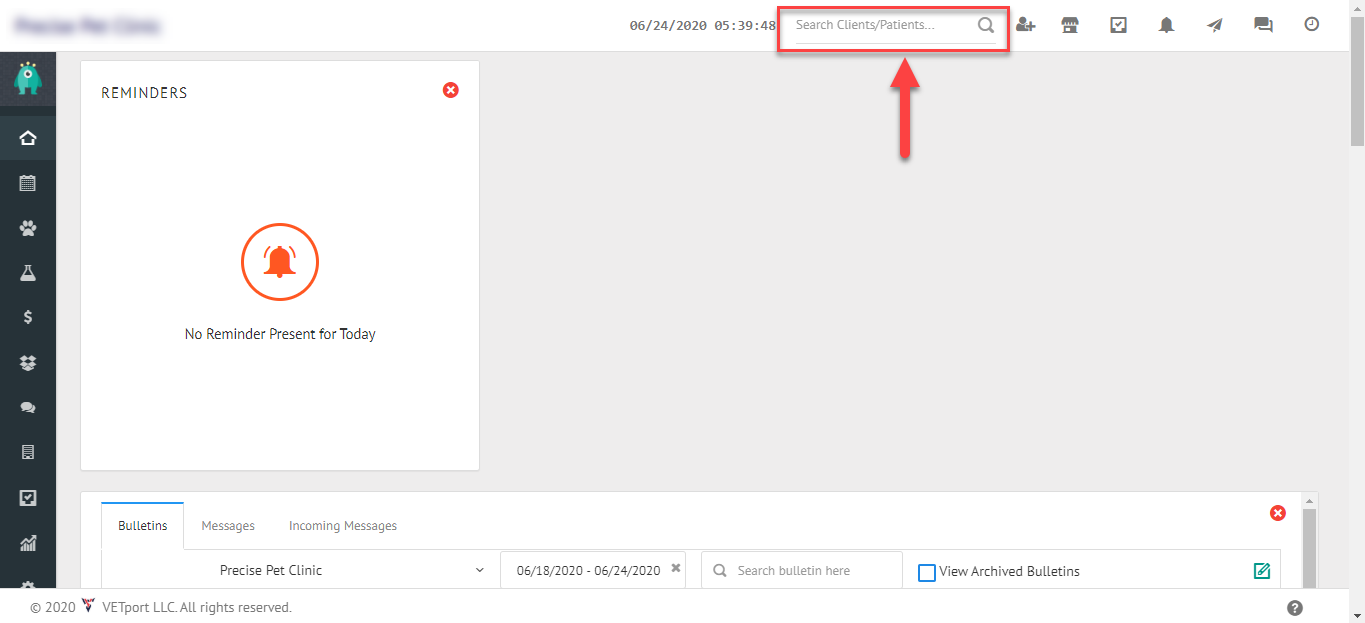
Task: Open the paw patients icon in sidebar
Action: (x=28, y=228)
